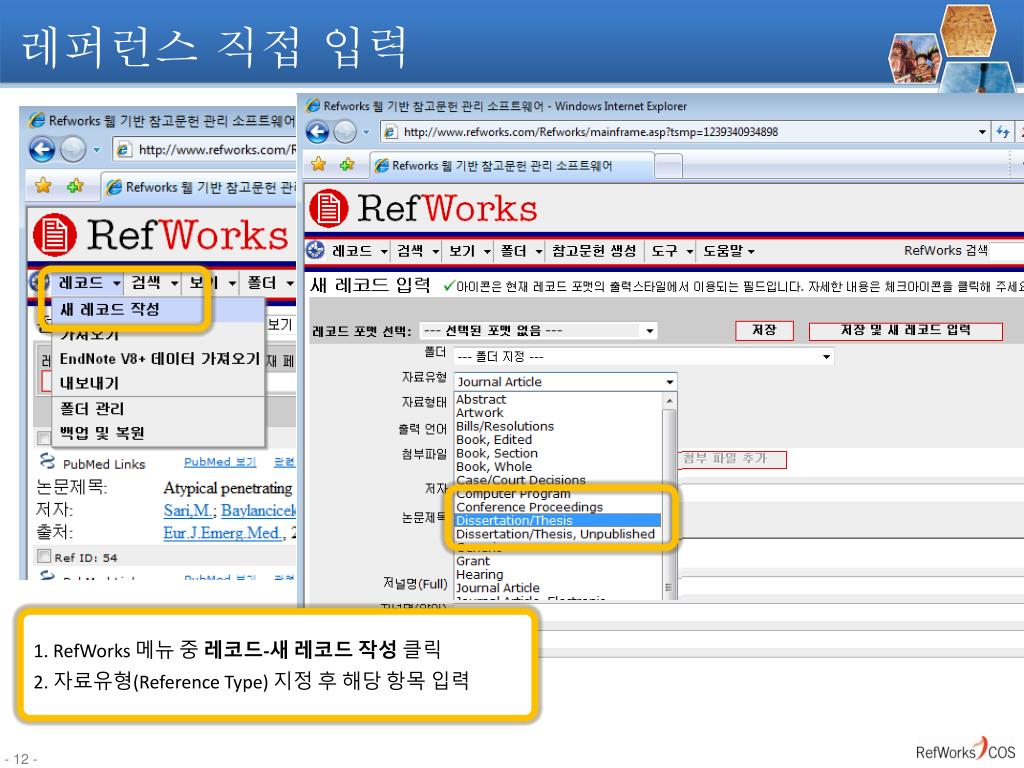
Task: Select Bills/Resolutions option
Action: (x=558, y=426)
